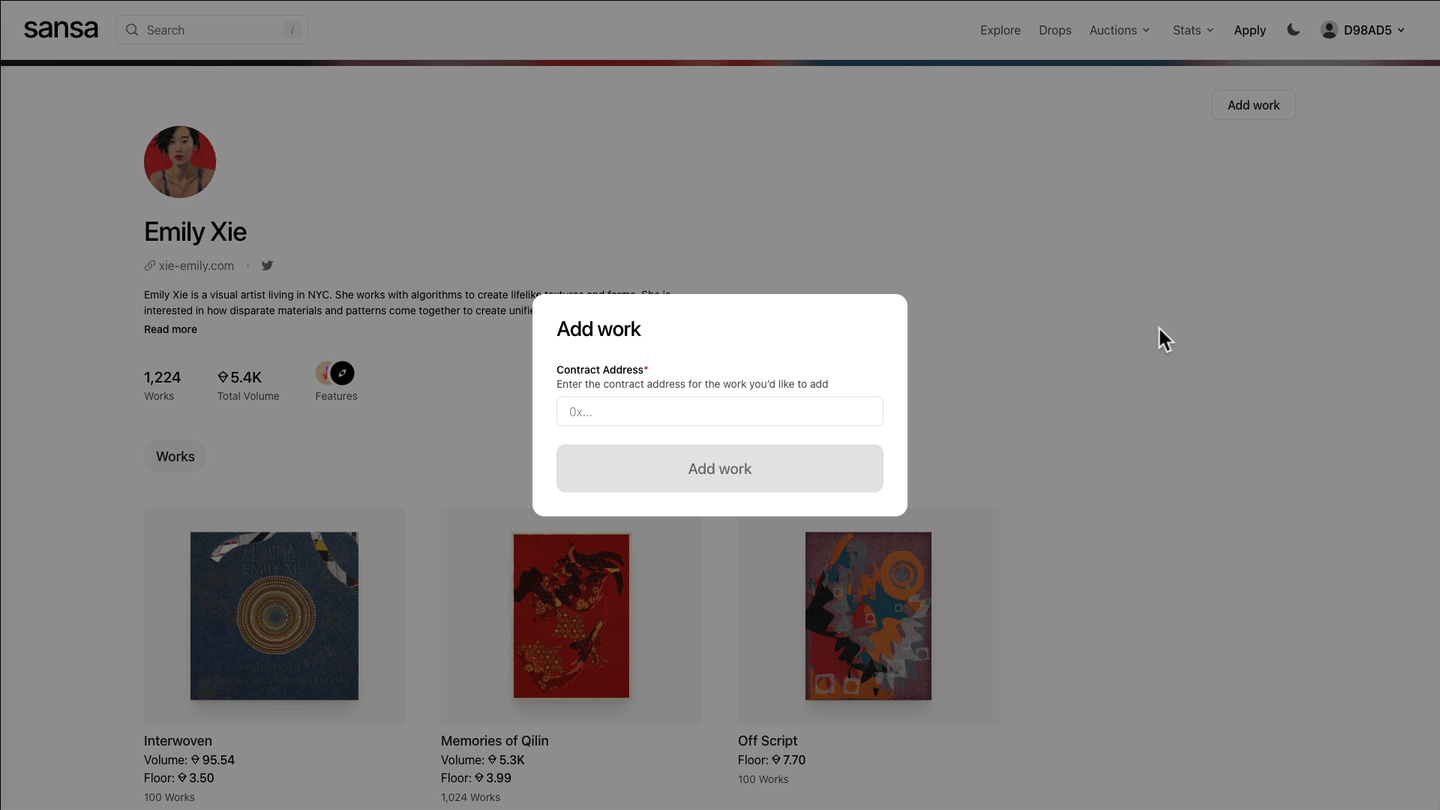This screenshot has height=810, width=1440.
Task: Open the Interwoven artwork thumbnail
Action: tap(274, 616)
